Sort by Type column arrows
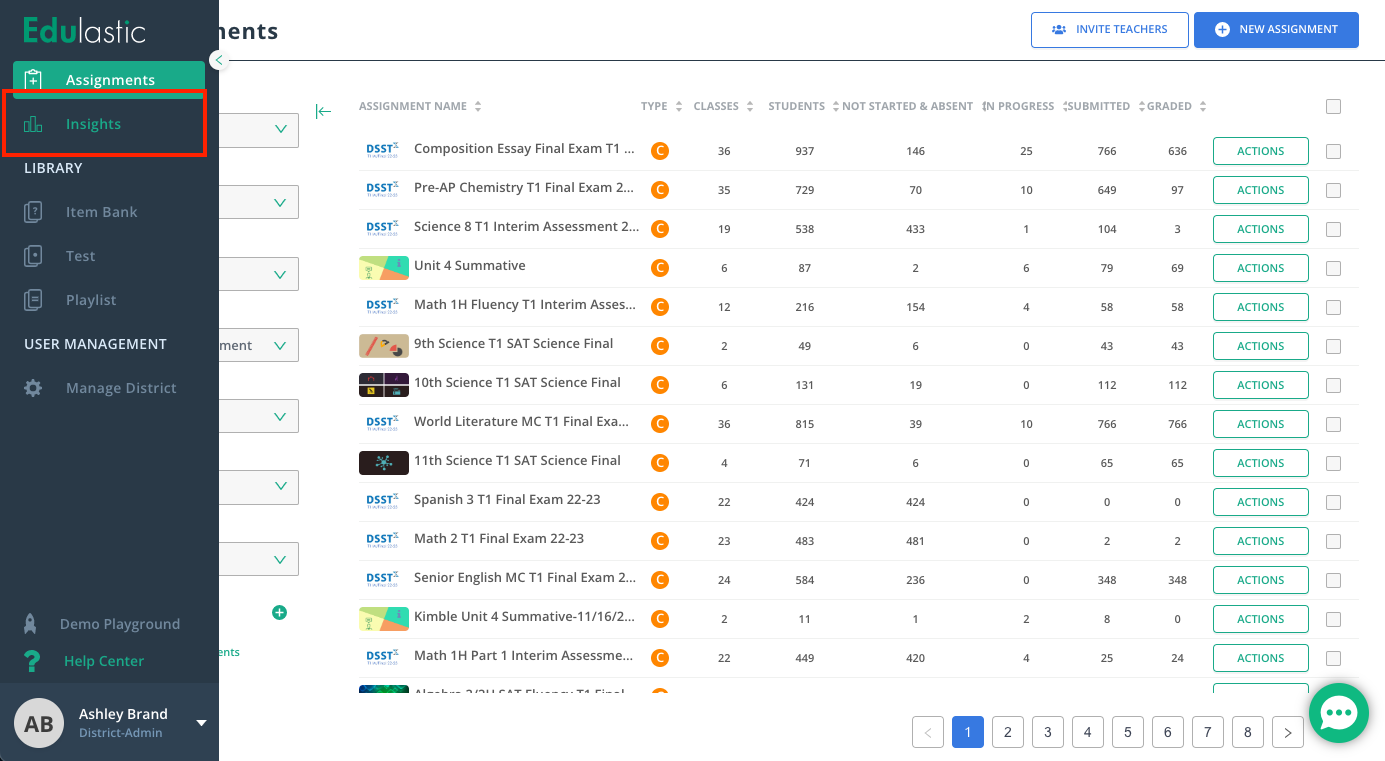Image resolution: width=1385 pixels, height=761 pixels. pyautogui.click(x=679, y=107)
